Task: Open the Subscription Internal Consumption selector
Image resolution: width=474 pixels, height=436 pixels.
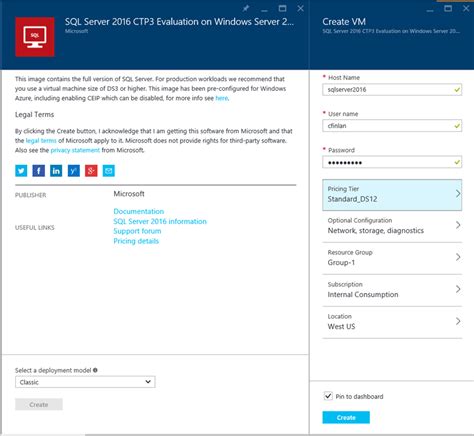Action: pos(392,290)
